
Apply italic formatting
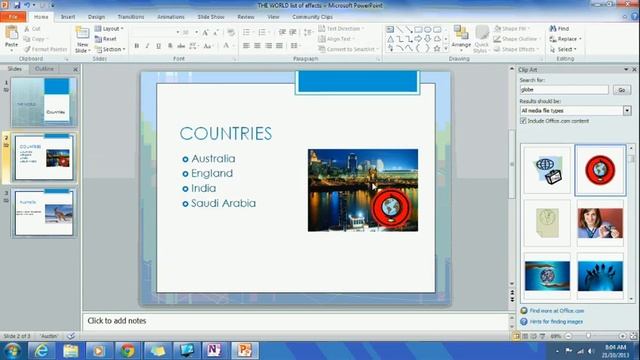147,46
